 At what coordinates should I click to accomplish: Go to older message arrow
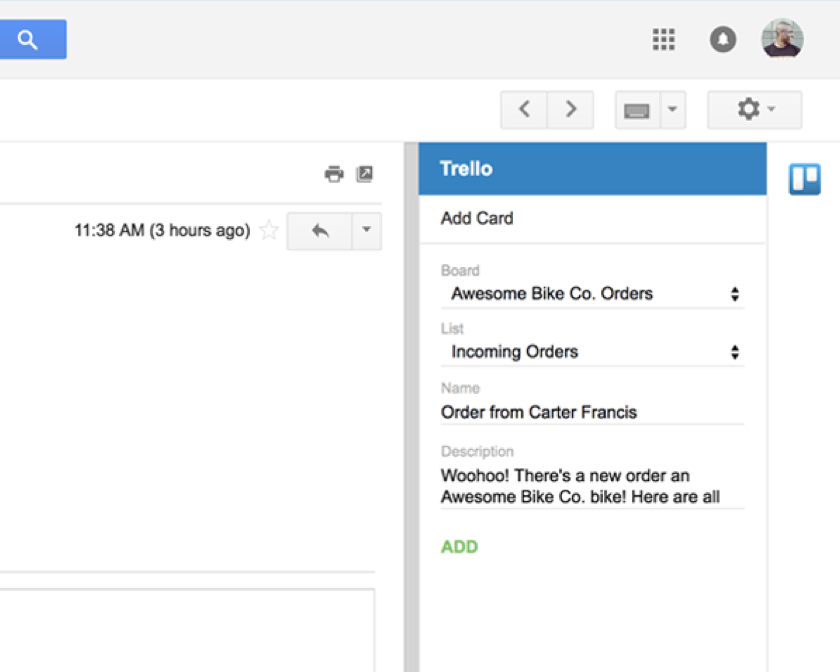[571, 109]
